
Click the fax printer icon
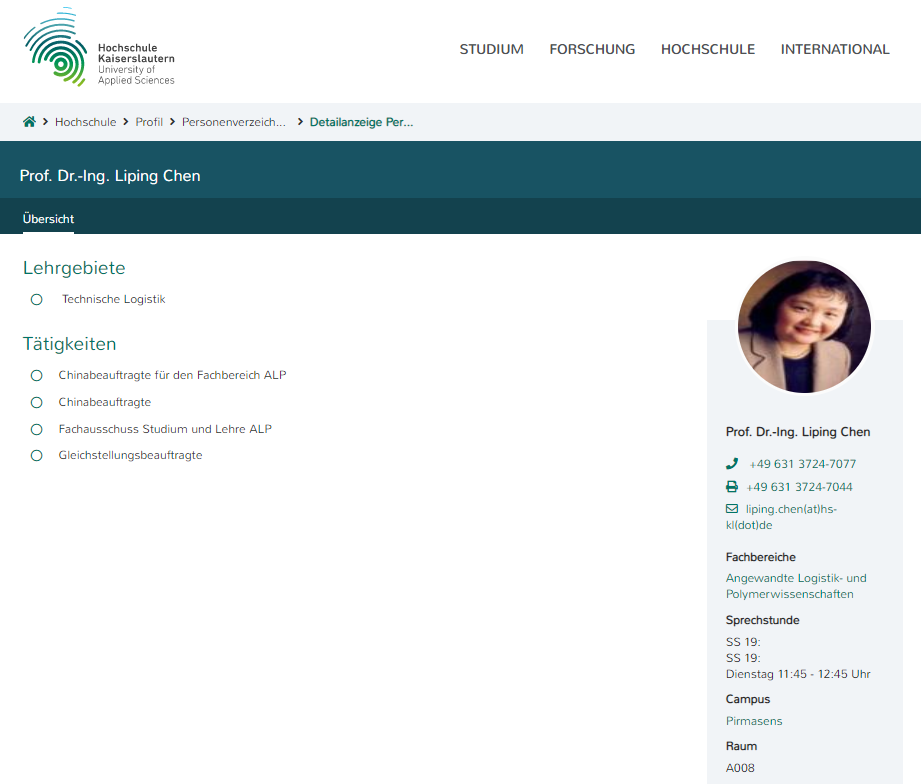732,487
